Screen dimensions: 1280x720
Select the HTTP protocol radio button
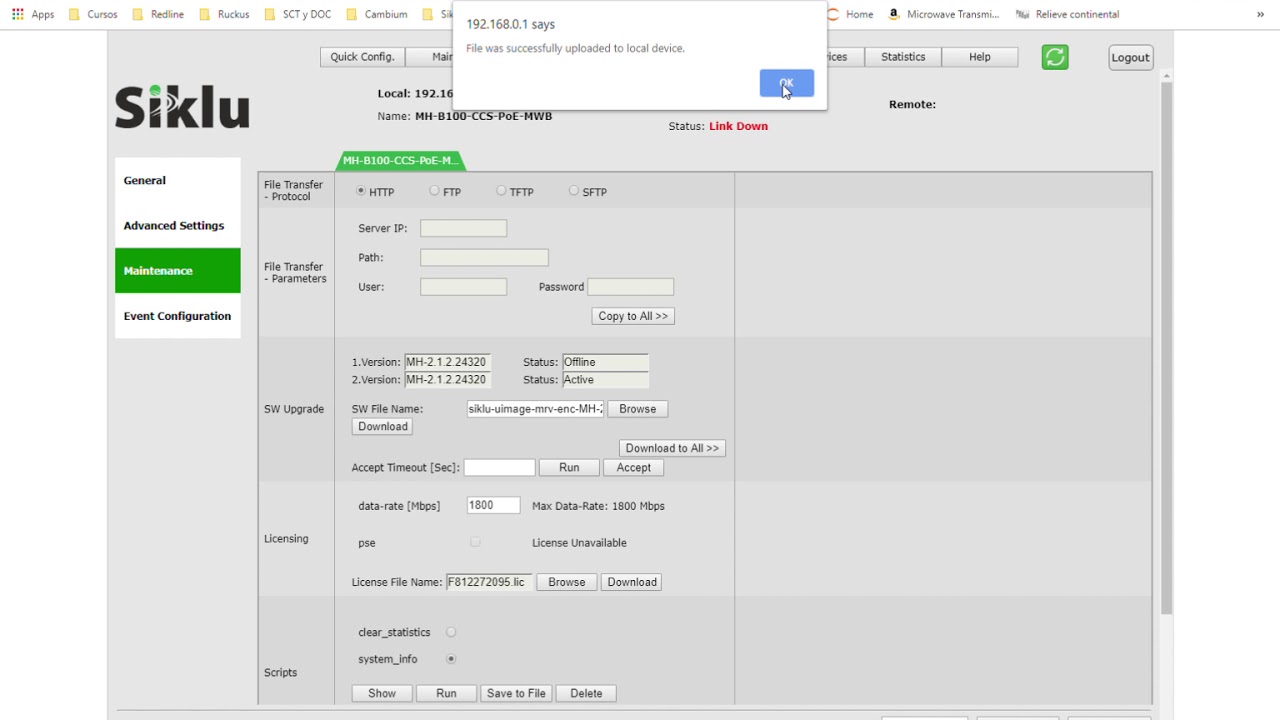pos(361,191)
